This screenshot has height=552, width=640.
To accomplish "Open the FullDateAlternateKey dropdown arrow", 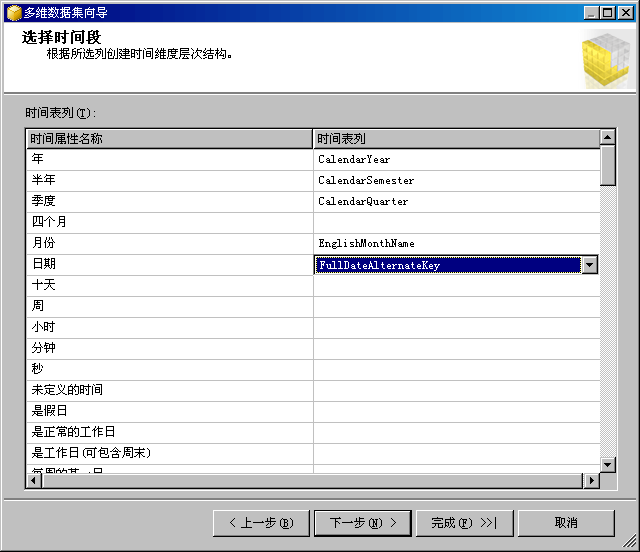I will click(589, 265).
